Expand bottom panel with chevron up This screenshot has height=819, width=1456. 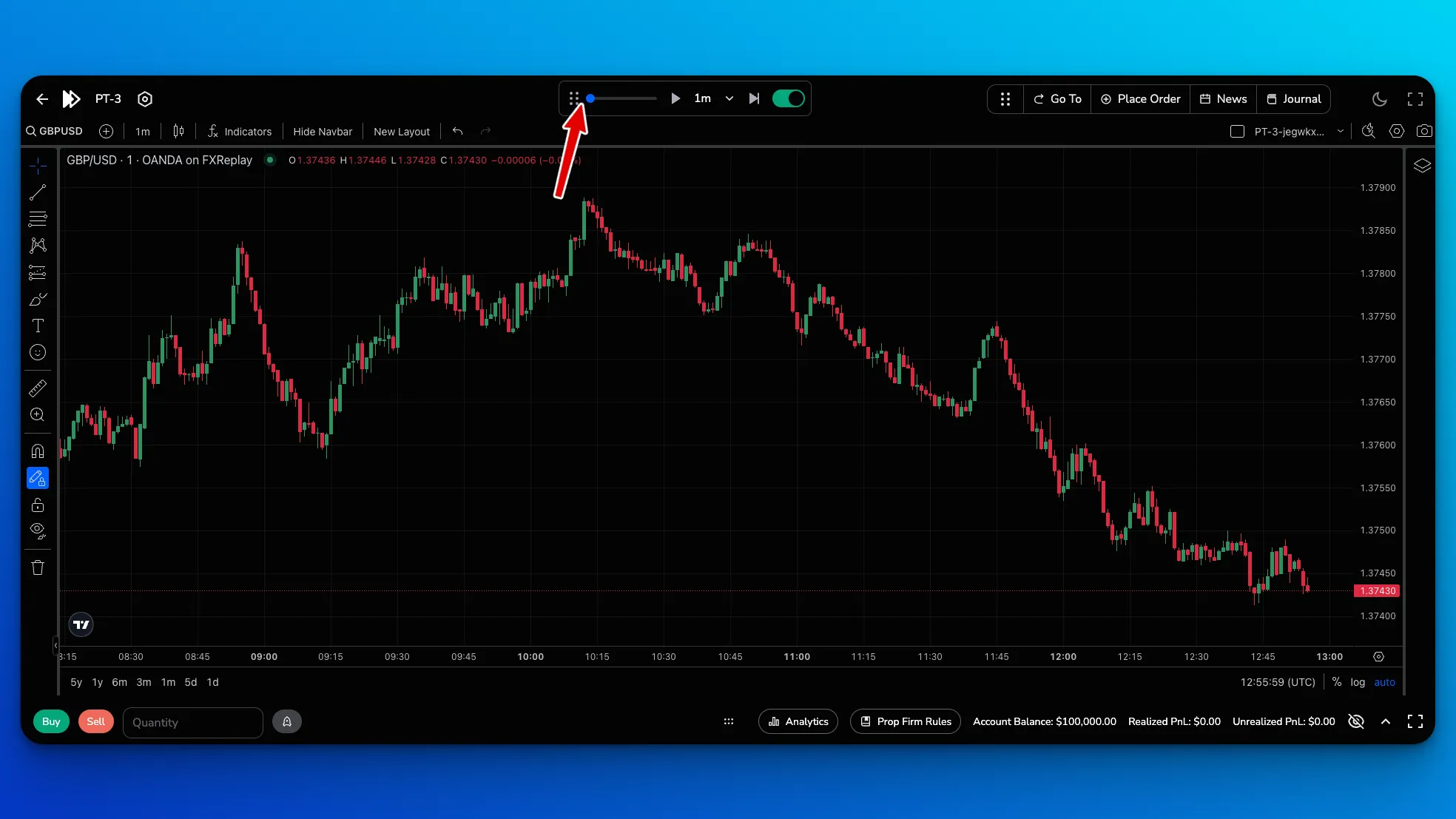point(1386,721)
